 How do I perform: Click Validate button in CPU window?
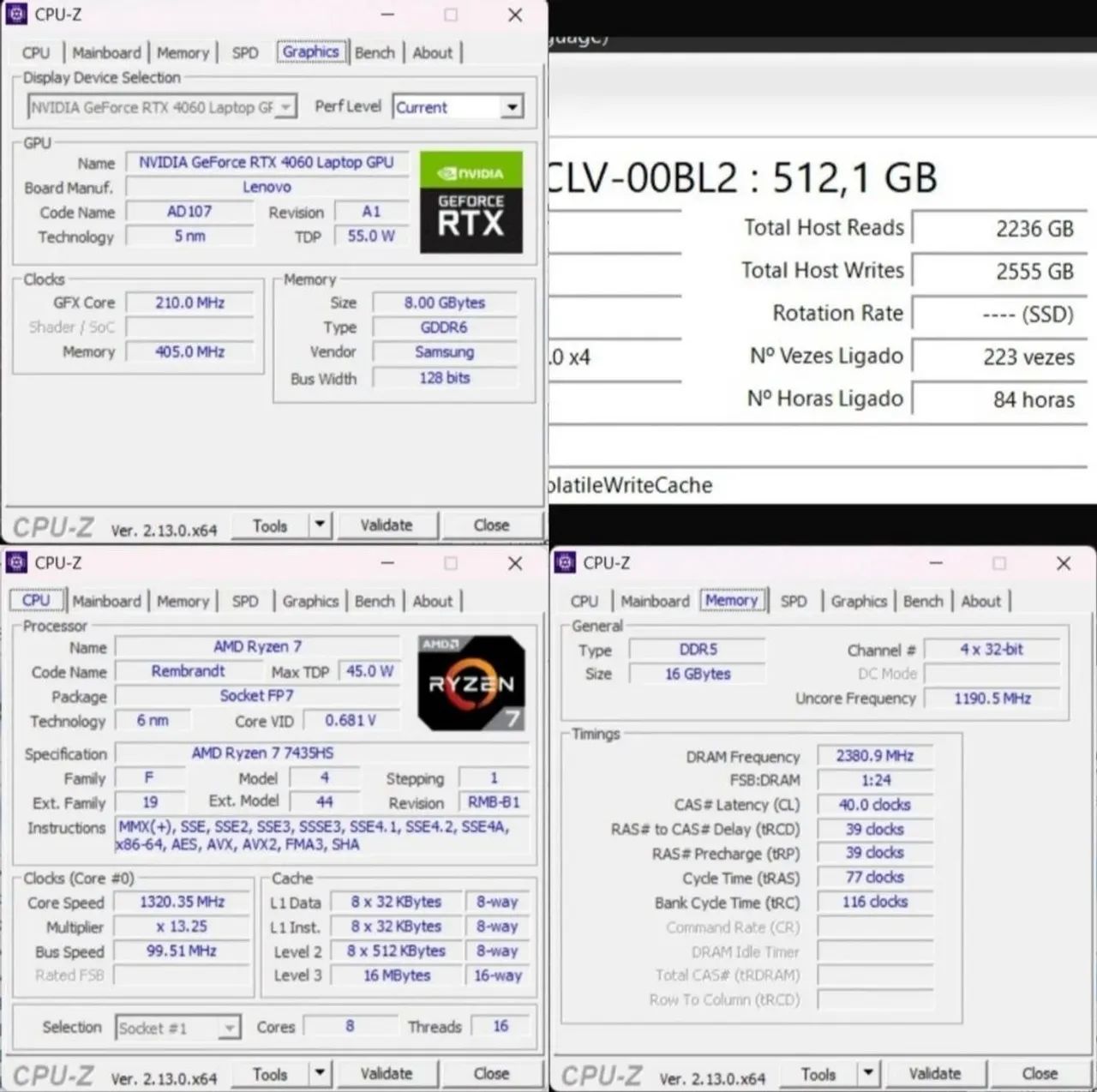tap(387, 1074)
